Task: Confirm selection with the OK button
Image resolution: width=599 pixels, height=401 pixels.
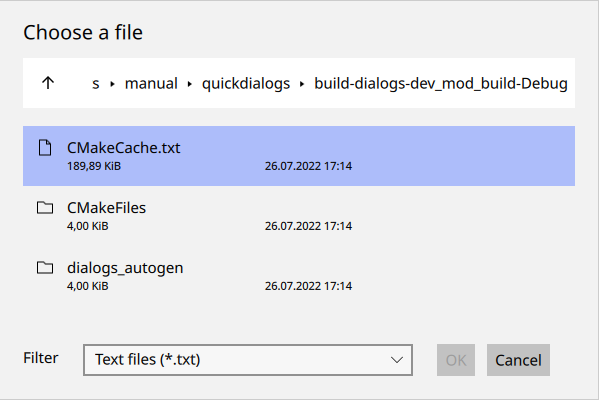Action: point(456,360)
